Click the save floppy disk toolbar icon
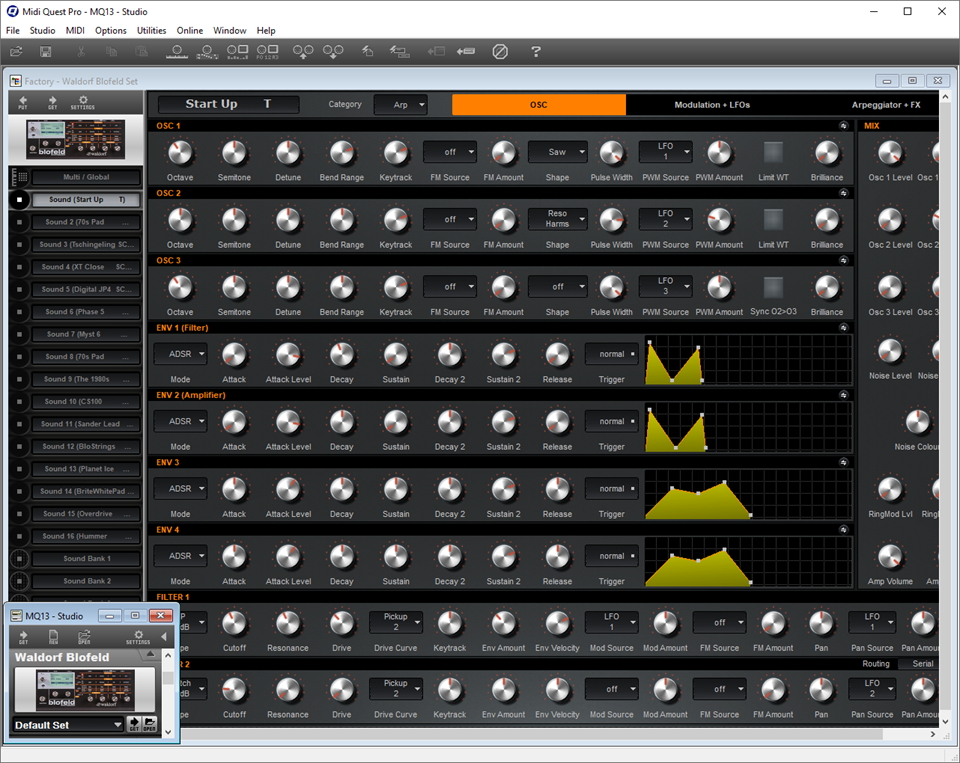Image resolution: width=960 pixels, height=763 pixels. (46, 51)
